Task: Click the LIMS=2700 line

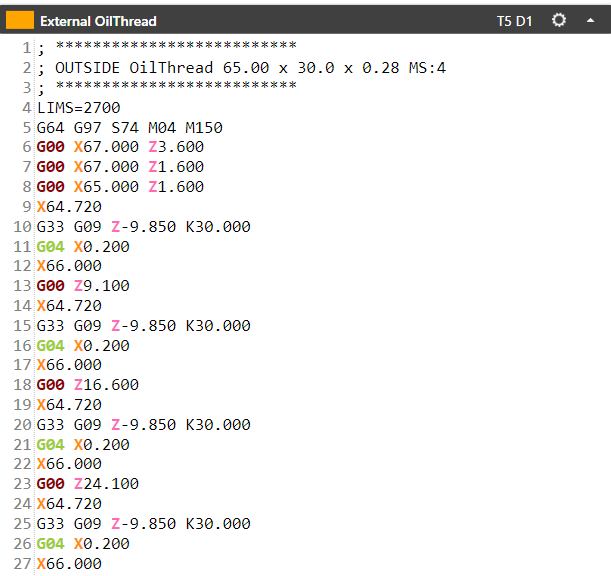Action: [79, 108]
